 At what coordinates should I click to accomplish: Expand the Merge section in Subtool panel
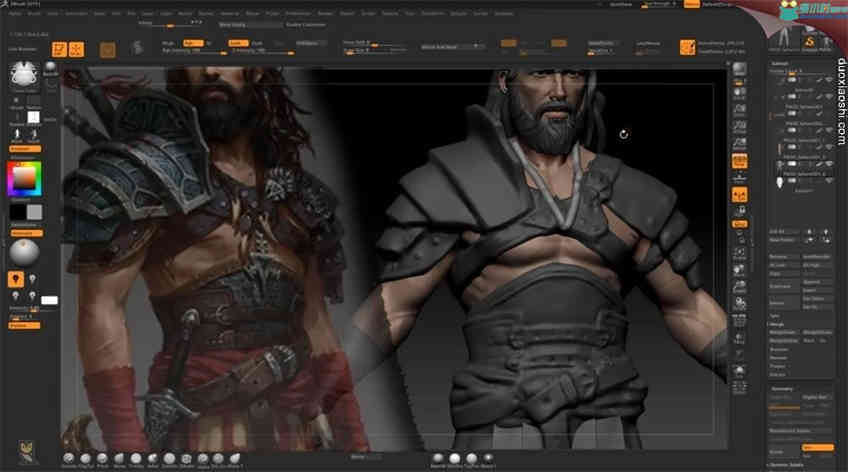tap(777, 324)
